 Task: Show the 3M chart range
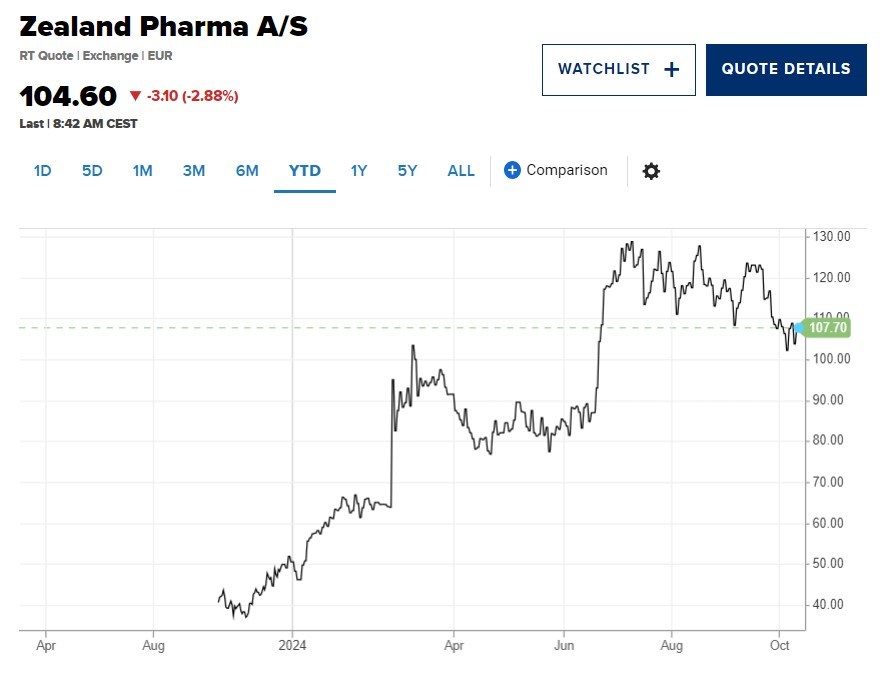(x=194, y=171)
